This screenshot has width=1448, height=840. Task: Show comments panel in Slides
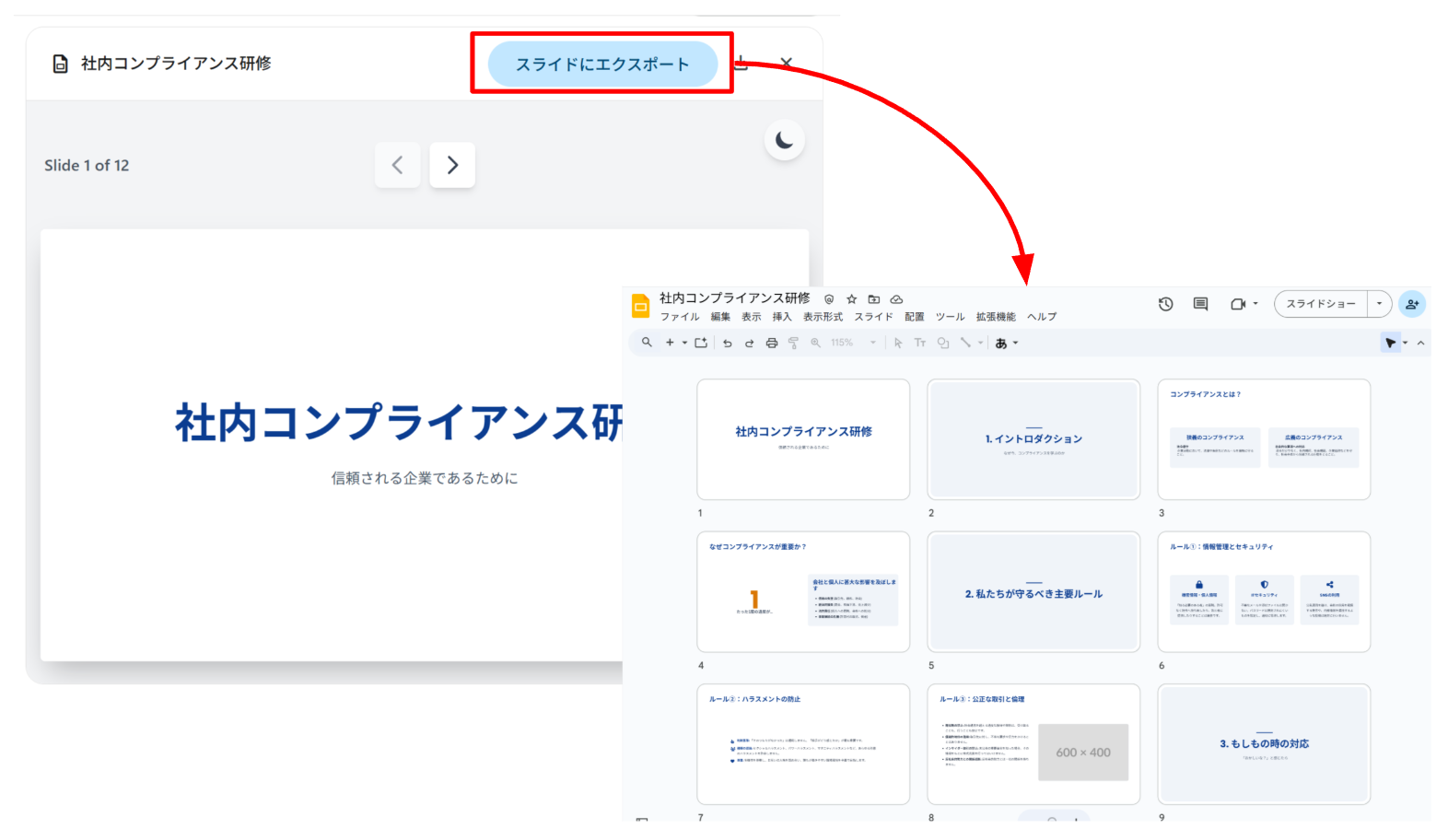1200,304
